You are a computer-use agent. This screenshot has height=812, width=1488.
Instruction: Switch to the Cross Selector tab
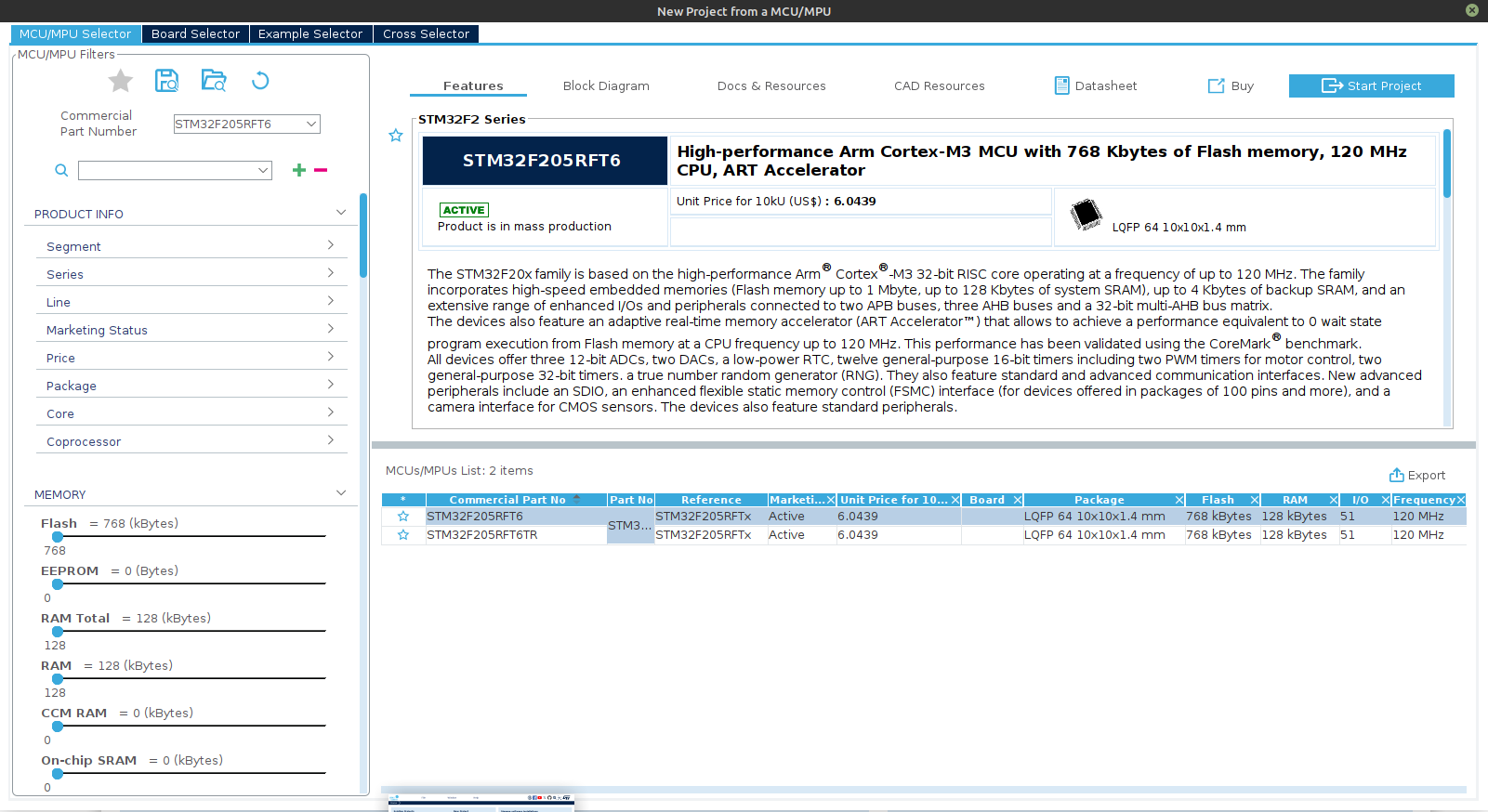[x=426, y=33]
